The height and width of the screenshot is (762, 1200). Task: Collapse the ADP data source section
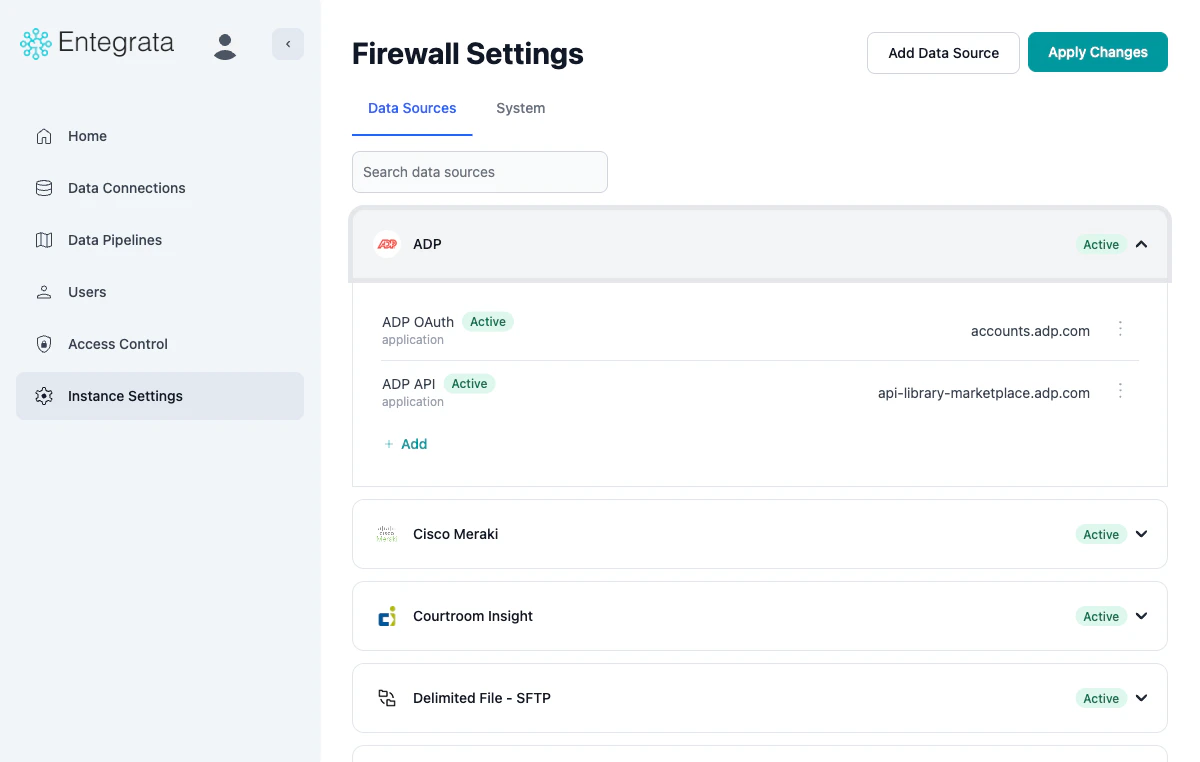click(1141, 244)
